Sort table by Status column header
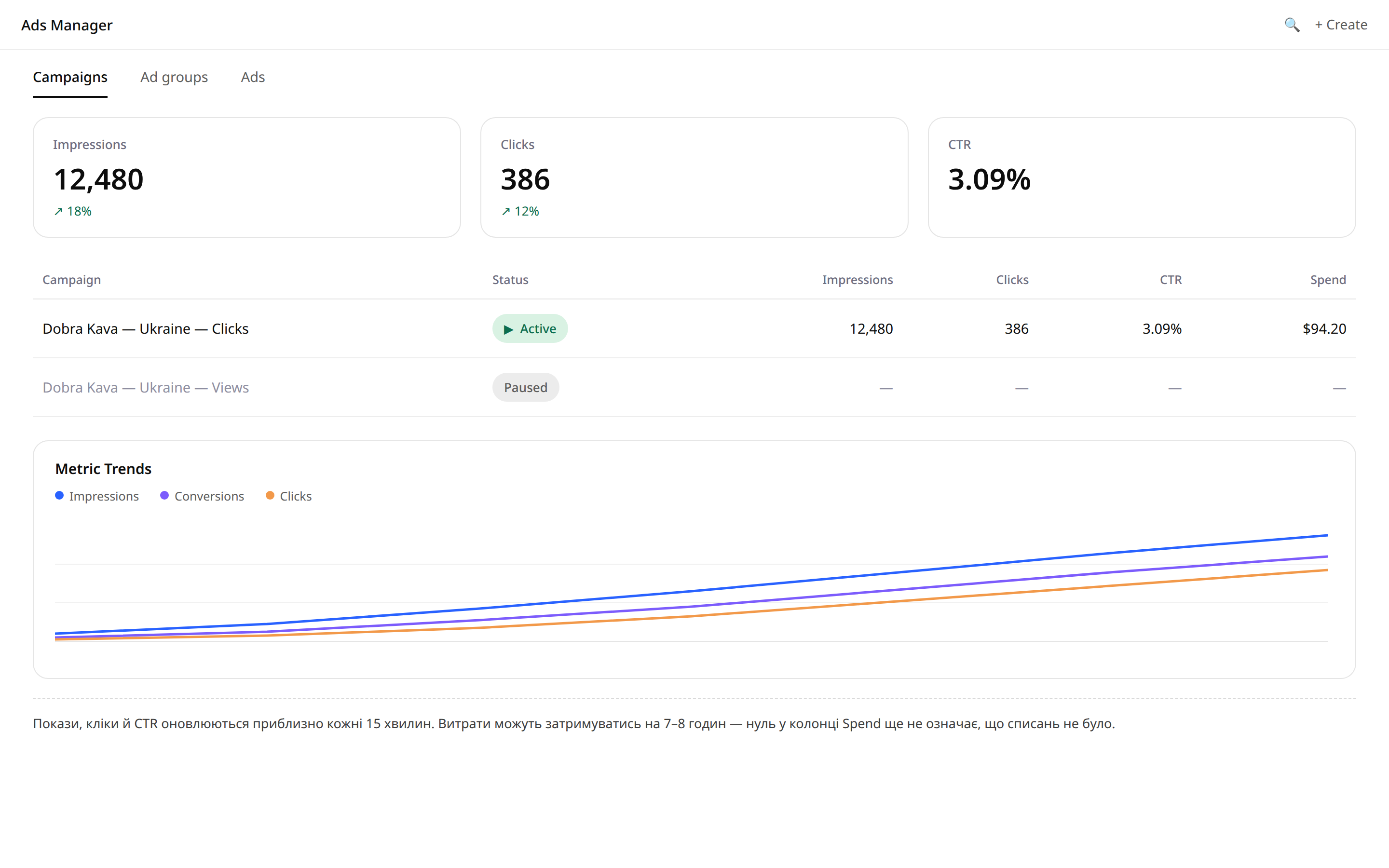This screenshot has width=1389, height=868. (510, 280)
